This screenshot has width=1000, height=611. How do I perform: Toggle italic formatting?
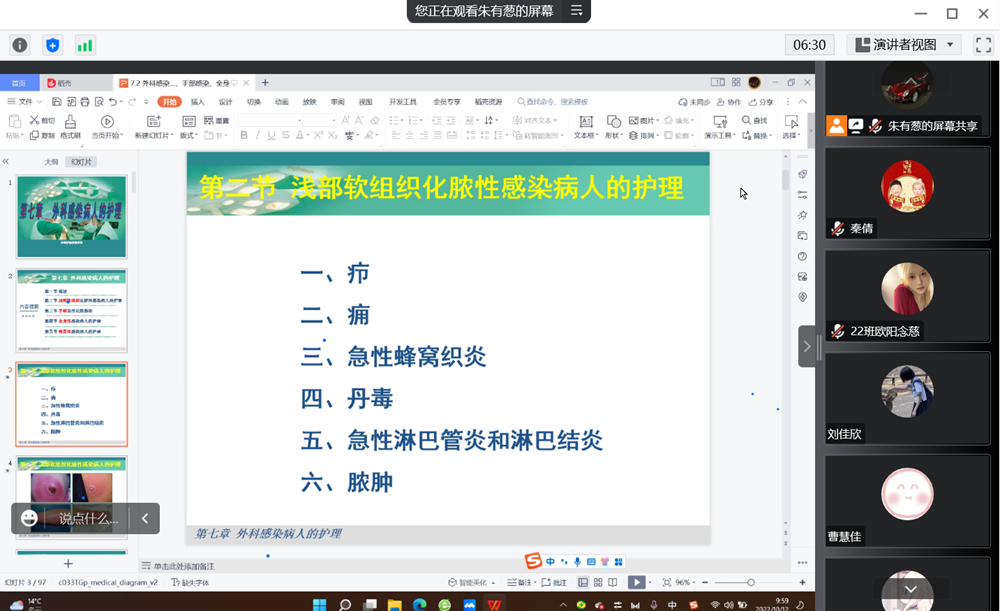[x=258, y=133]
